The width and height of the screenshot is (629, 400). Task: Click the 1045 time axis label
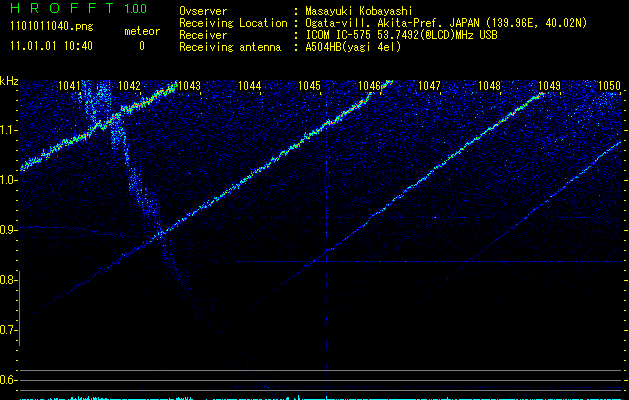tap(310, 85)
